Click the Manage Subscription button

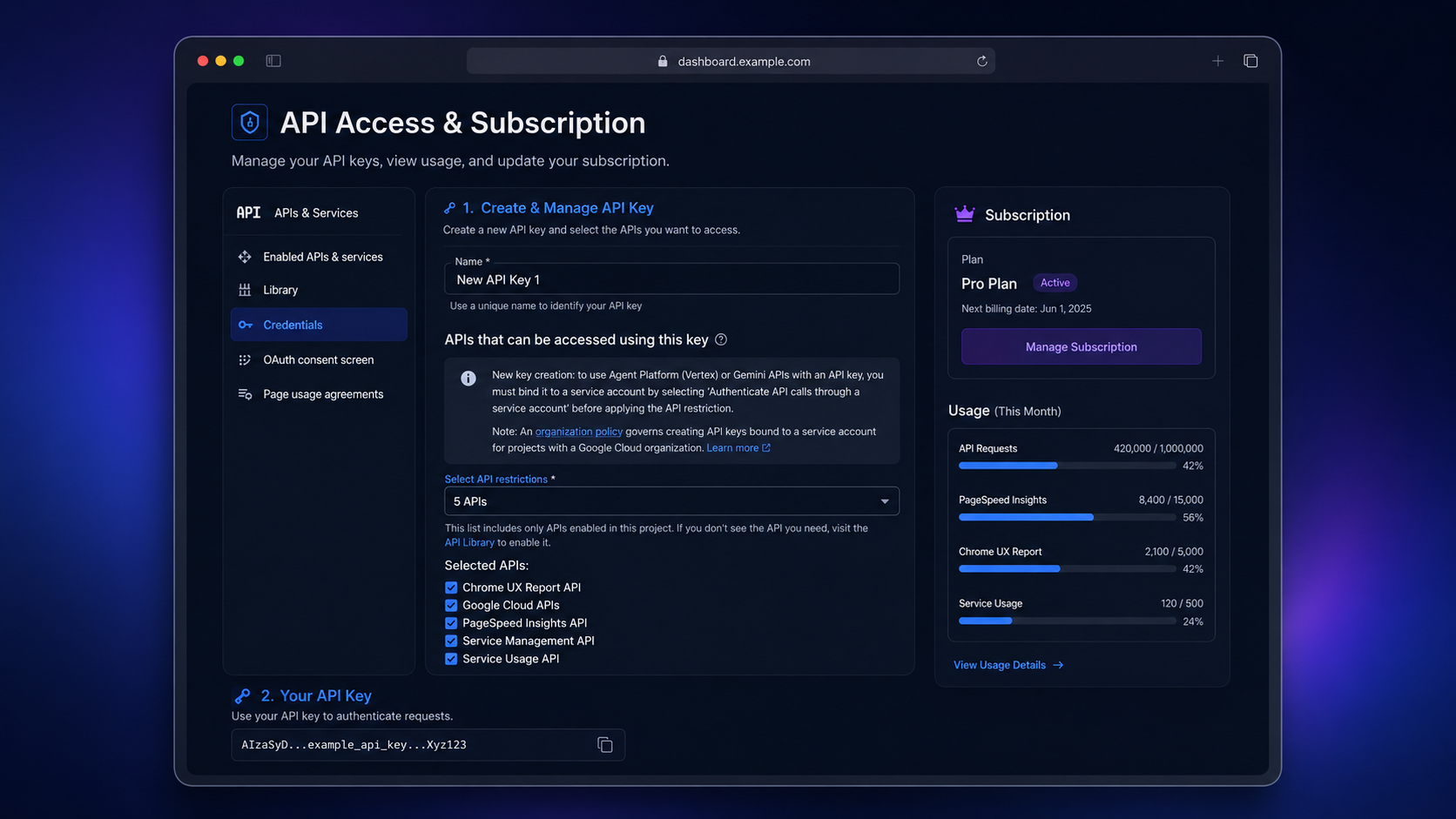coord(1081,346)
